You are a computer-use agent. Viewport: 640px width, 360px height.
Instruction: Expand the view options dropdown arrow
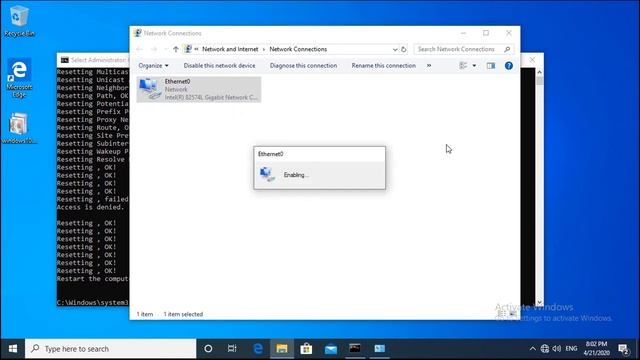pyautogui.click(x=474, y=65)
